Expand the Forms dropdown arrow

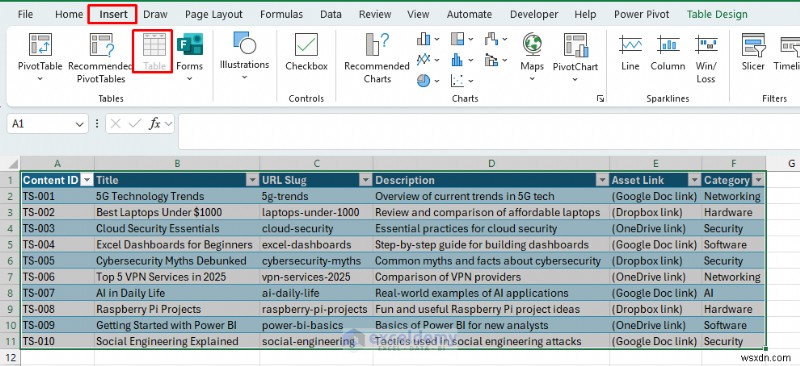[x=189, y=79]
